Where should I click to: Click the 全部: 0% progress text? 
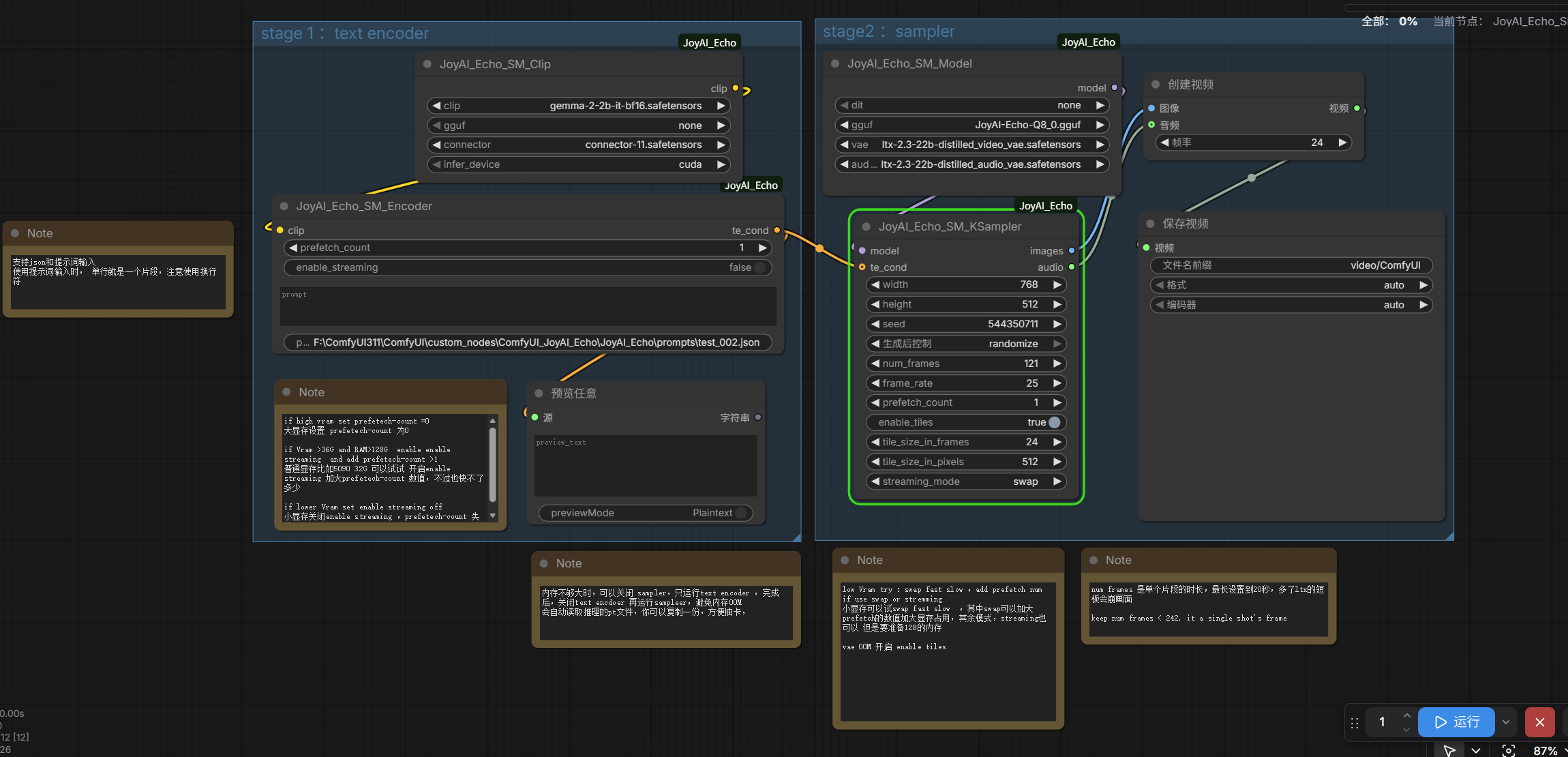tap(1389, 21)
